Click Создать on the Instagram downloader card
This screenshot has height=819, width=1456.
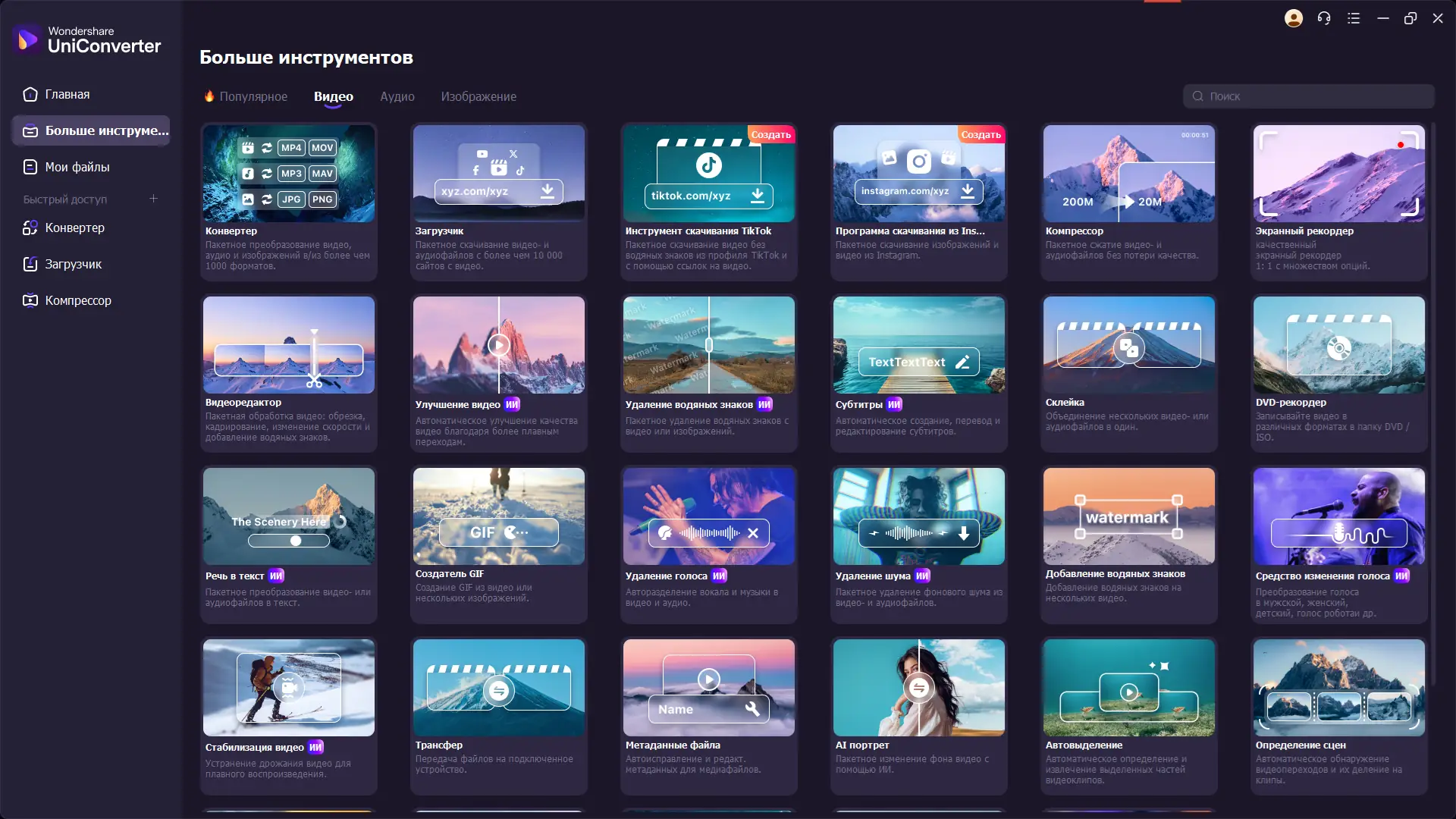pyautogui.click(x=981, y=133)
